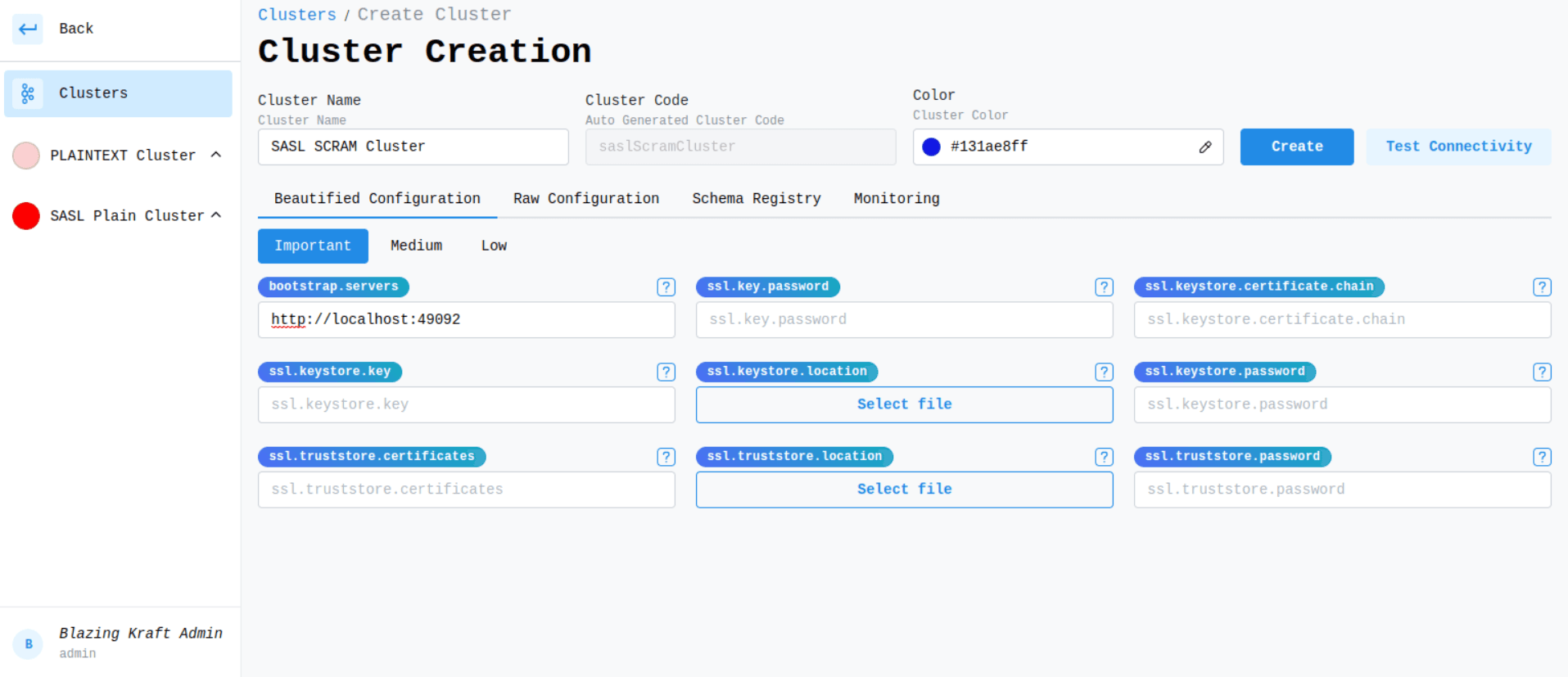The width and height of the screenshot is (1568, 677).
Task: Click the blue color swatch #131ae8ff
Action: tap(931, 147)
